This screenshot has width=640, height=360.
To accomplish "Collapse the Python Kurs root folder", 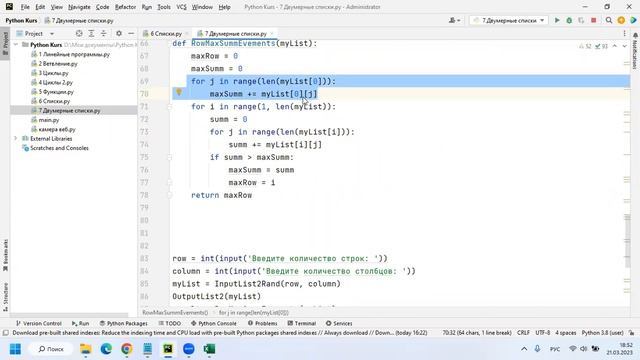I will coord(16,44).
